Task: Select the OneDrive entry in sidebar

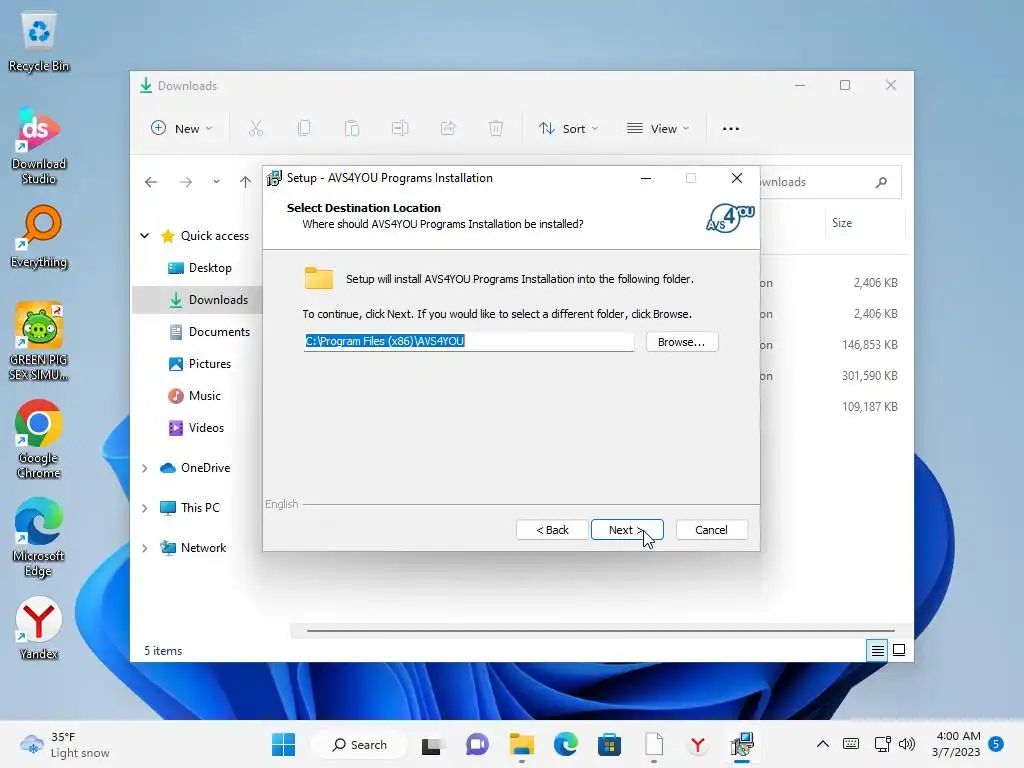Action: pyautogui.click(x=195, y=468)
